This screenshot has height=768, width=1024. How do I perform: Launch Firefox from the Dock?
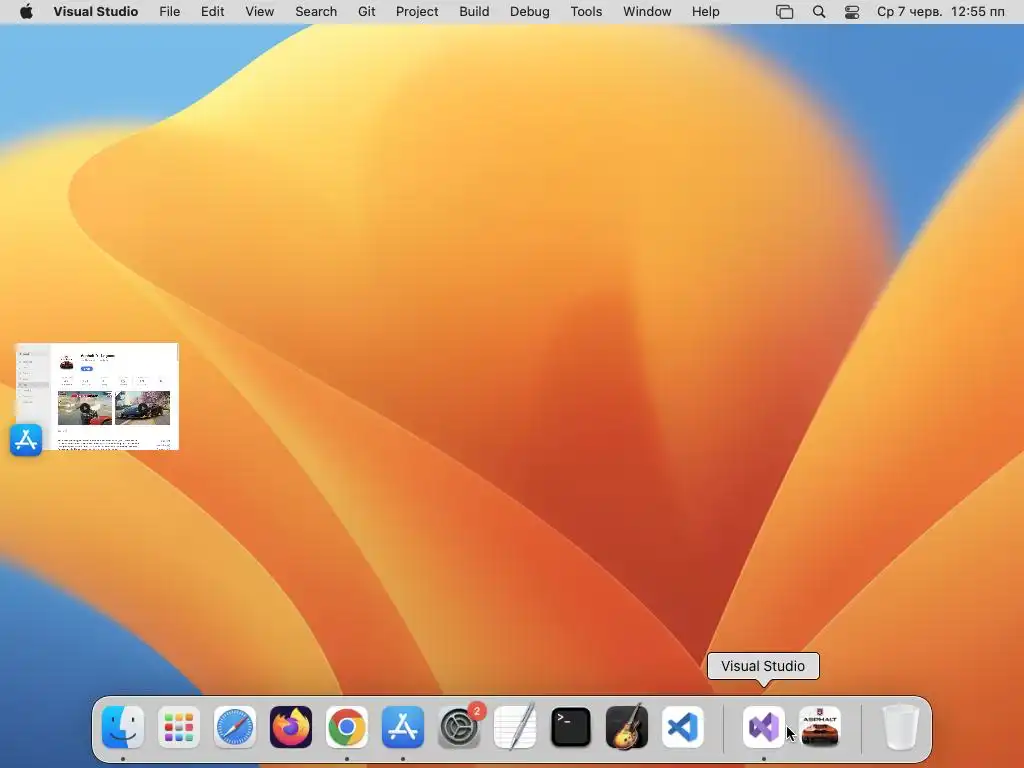pyautogui.click(x=291, y=727)
